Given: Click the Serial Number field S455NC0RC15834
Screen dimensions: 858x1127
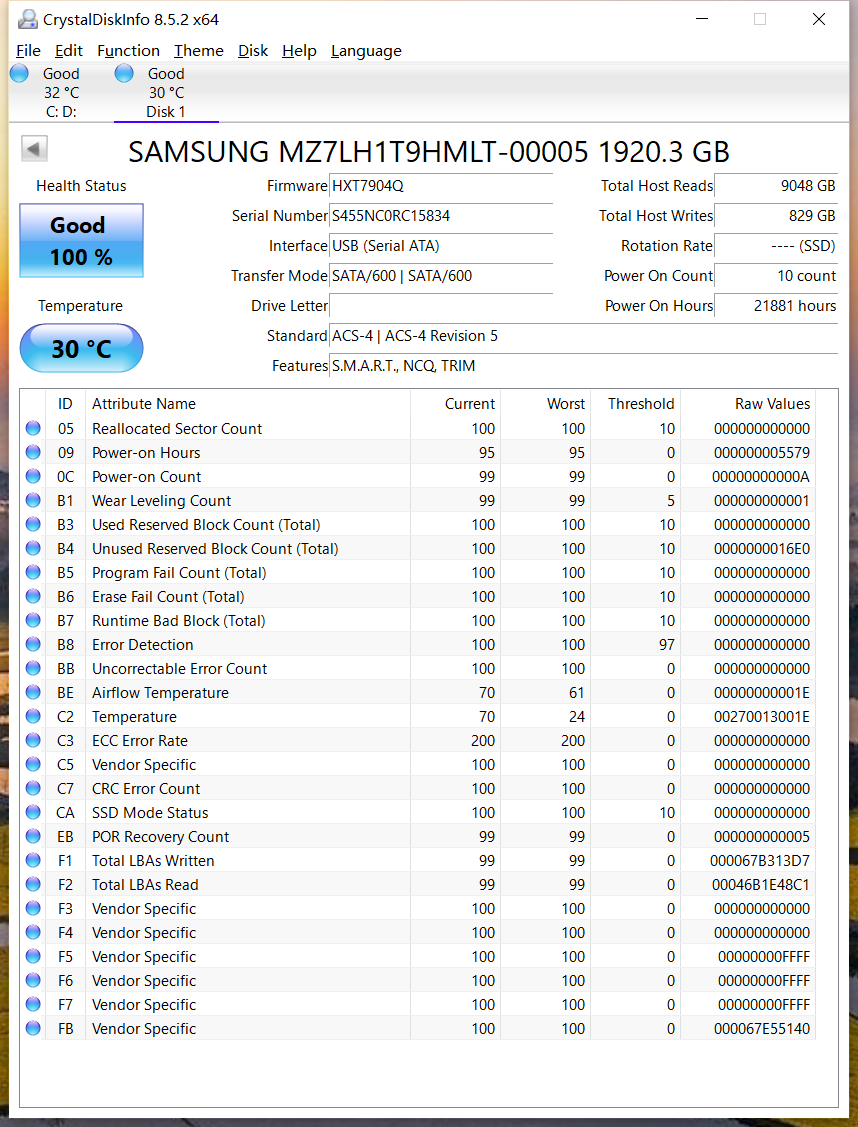Looking at the screenshot, I should 440,216.
